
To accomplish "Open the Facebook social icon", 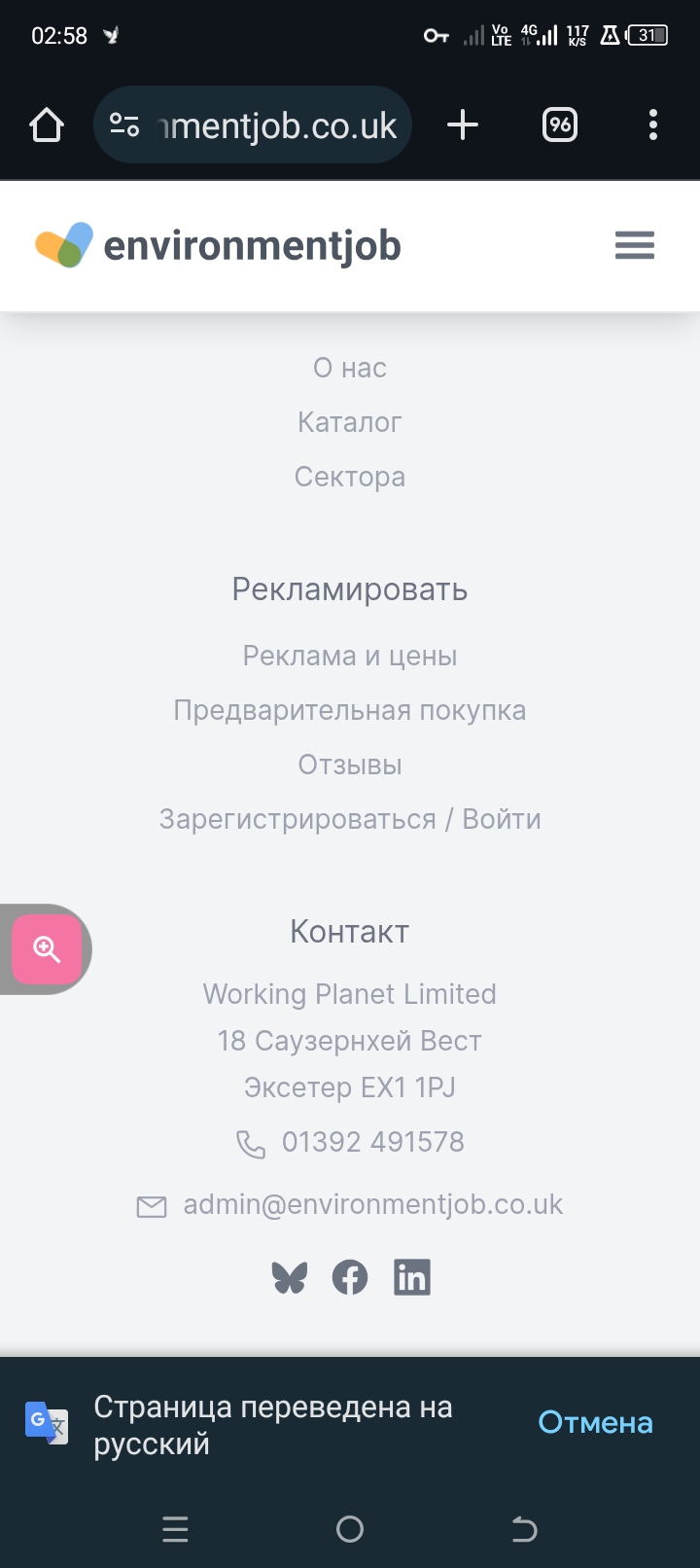I will (x=350, y=1277).
